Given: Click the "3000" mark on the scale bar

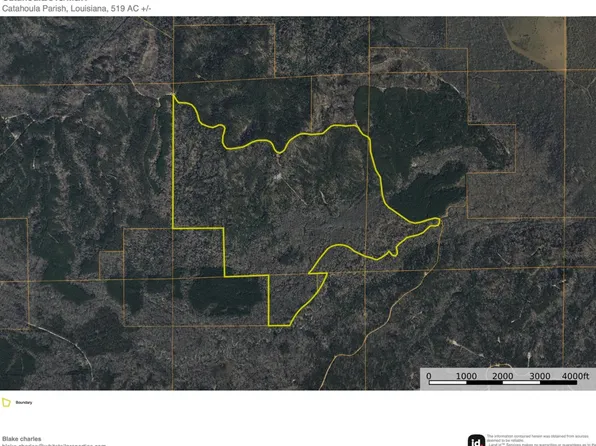Looking at the screenshot, I should [540, 376].
